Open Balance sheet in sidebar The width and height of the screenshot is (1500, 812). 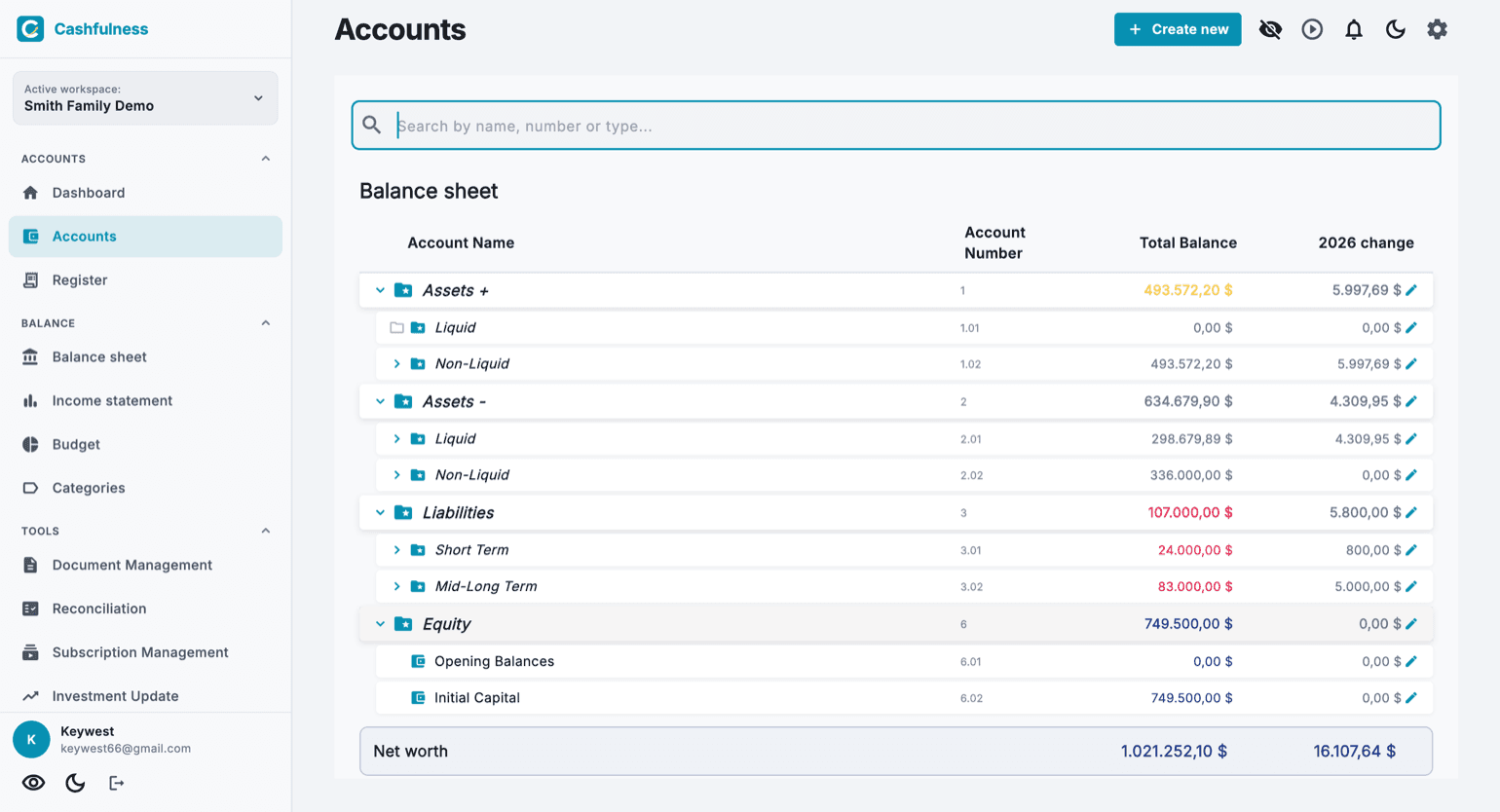pyautogui.click(x=145, y=357)
